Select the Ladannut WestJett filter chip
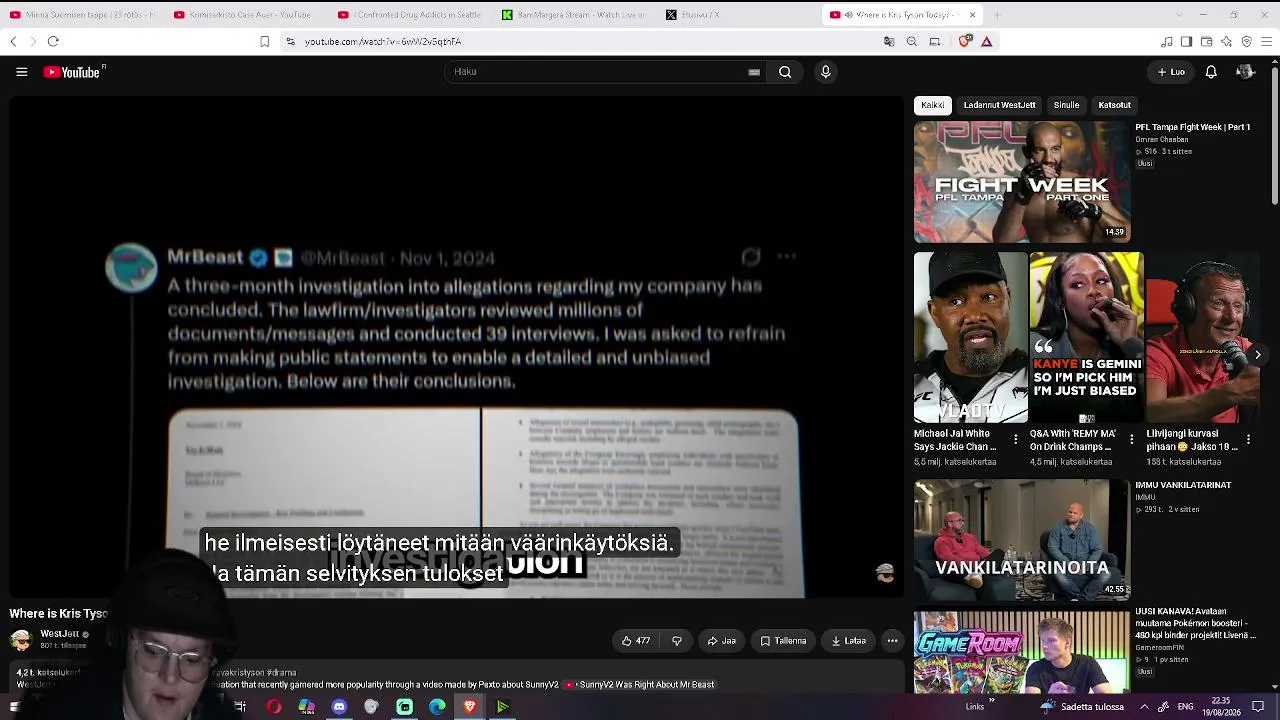Viewport: 1280px width, 720px height. tap(999, 105)
